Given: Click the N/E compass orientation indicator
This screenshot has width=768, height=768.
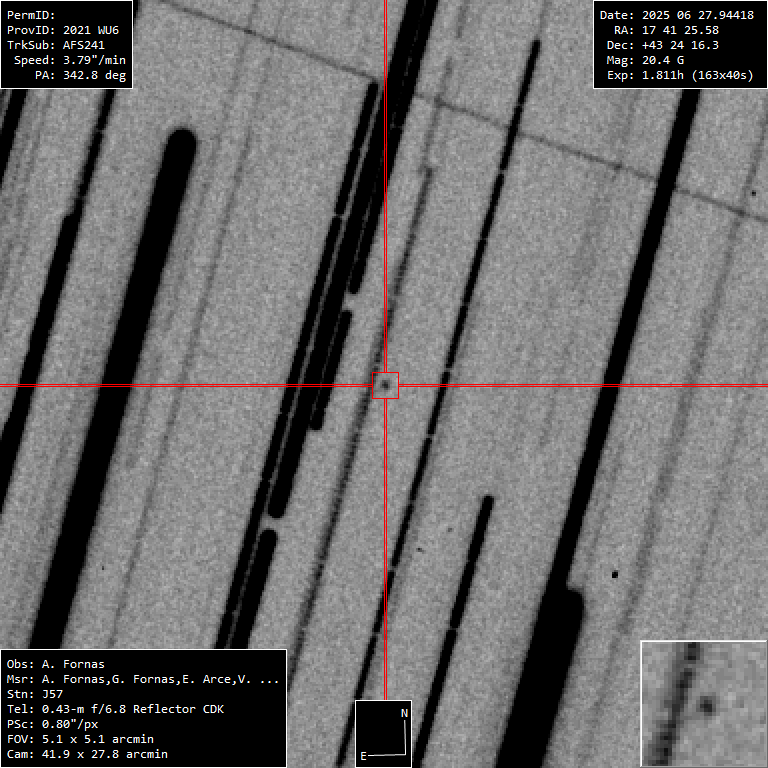Looking at the screenshot, I should pos(384,733).
